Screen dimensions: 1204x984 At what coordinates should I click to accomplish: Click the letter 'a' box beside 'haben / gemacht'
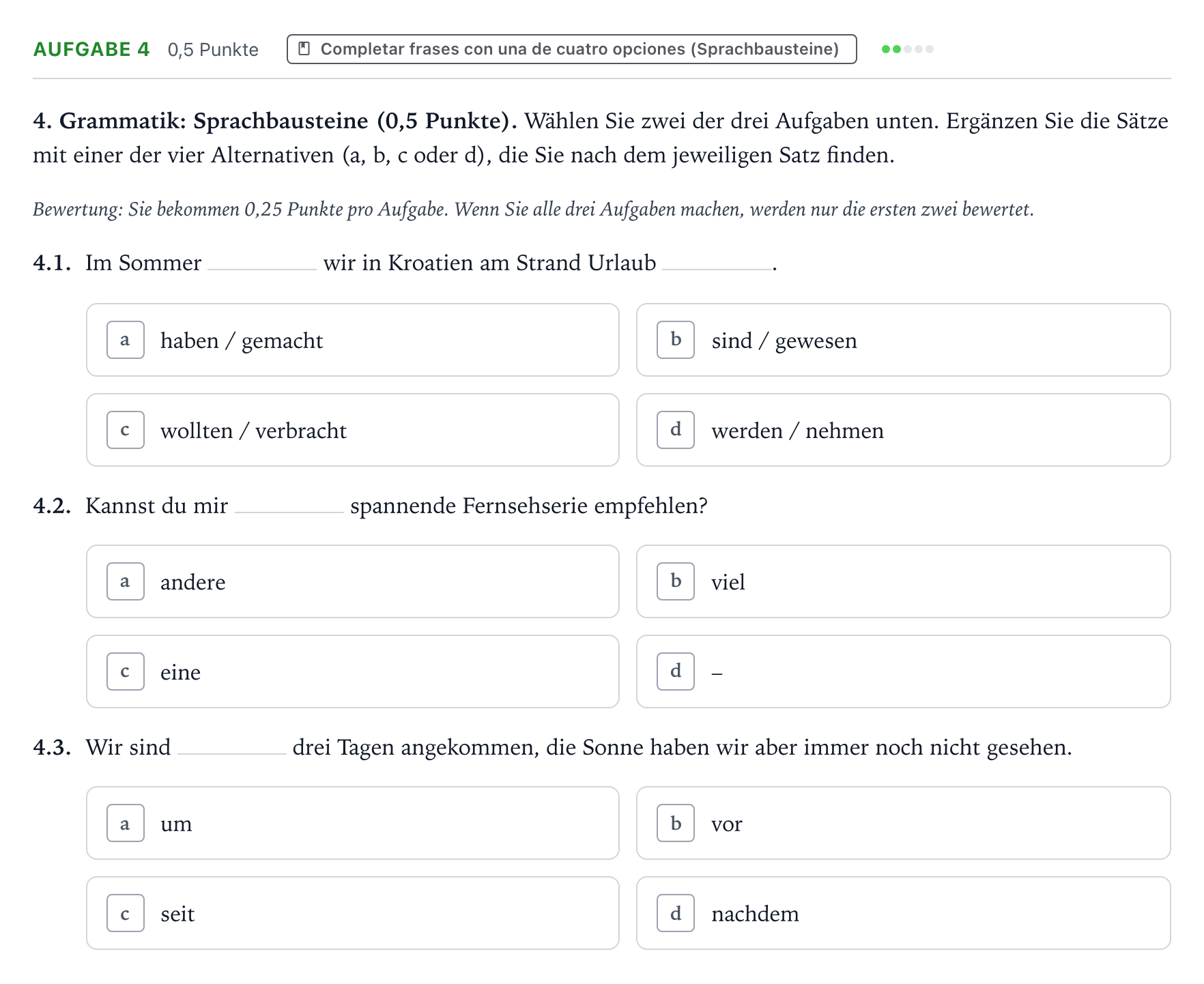coord(126,340)
